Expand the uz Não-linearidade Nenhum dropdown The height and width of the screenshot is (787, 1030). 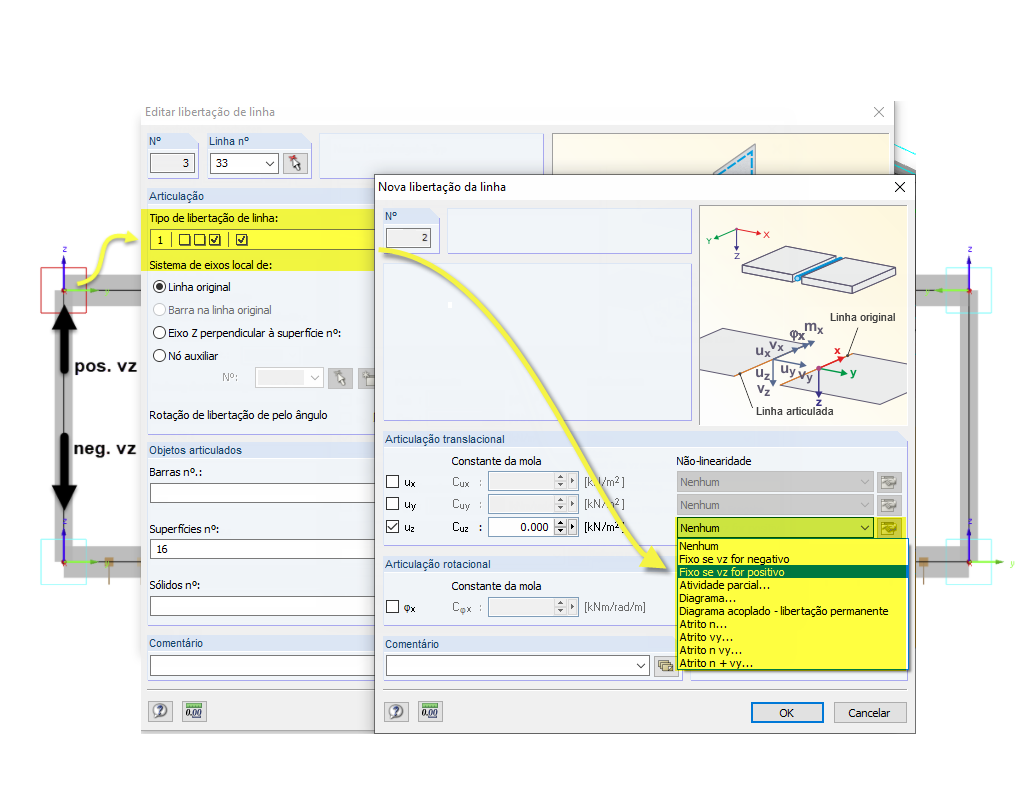864,528
